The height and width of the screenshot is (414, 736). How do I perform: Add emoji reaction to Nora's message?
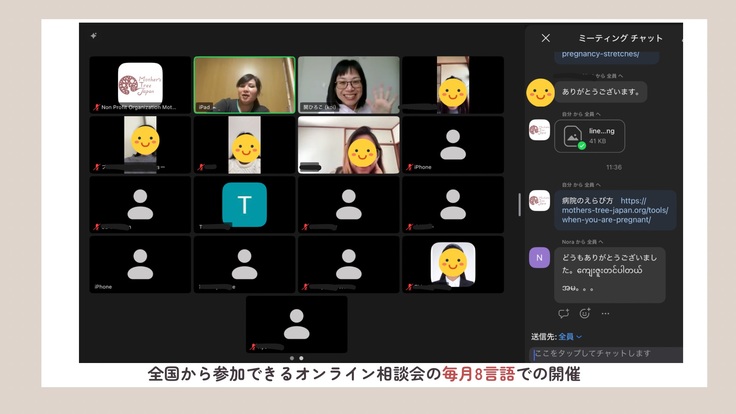pos(585,313)
